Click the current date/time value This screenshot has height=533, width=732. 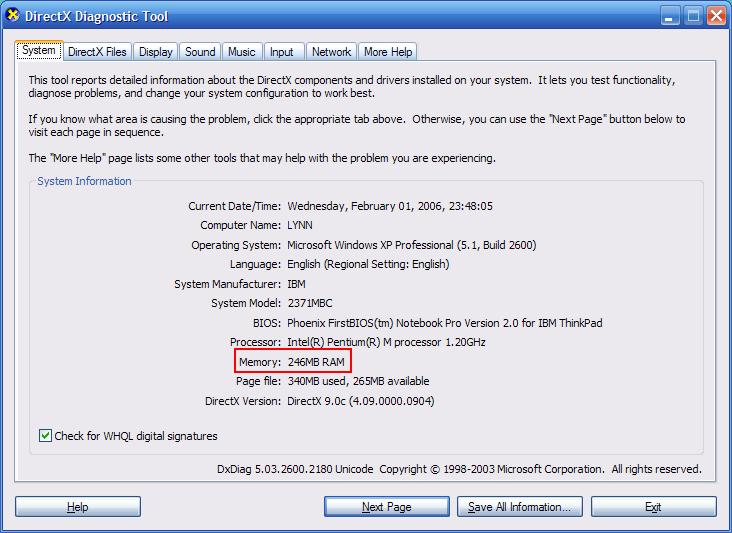point(390,206)
